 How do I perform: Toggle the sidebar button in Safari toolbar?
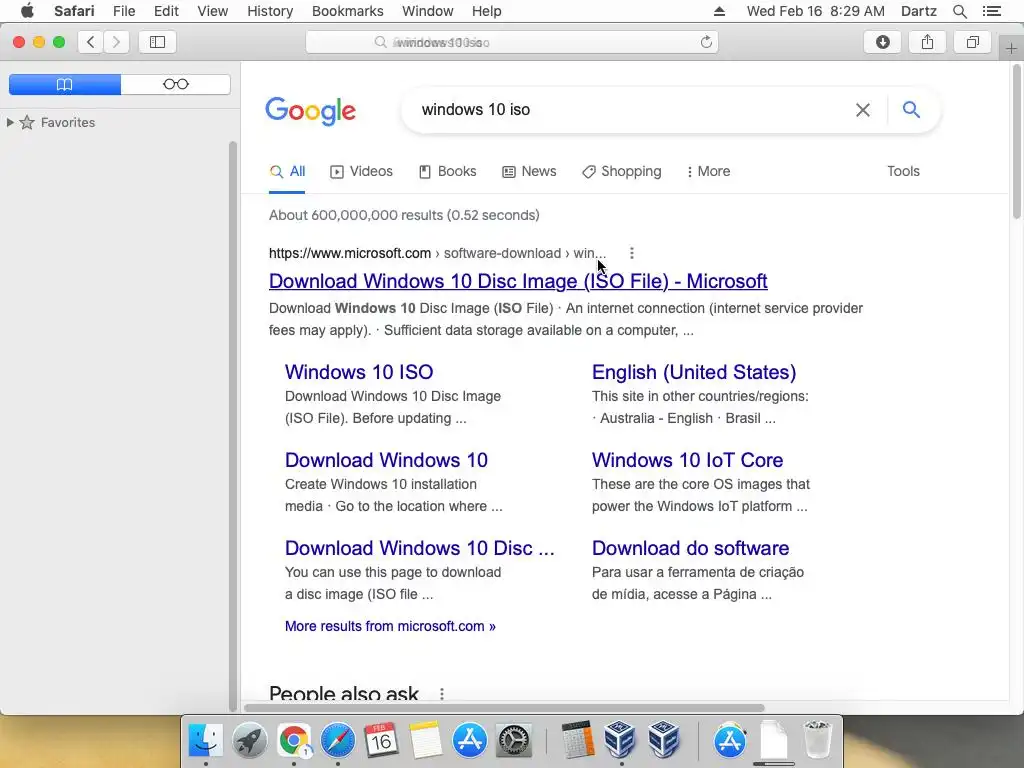157,42
